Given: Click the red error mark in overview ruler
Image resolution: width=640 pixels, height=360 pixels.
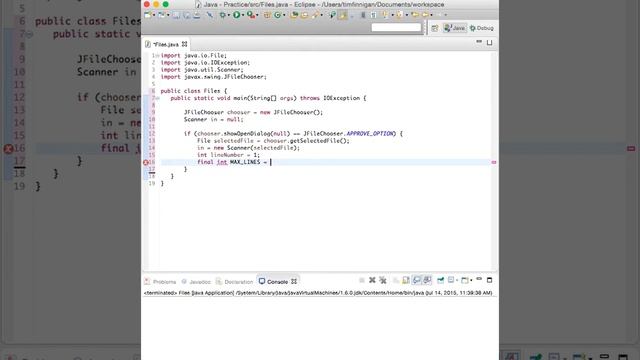Looking at the screenshot, I should click(493, 162).
